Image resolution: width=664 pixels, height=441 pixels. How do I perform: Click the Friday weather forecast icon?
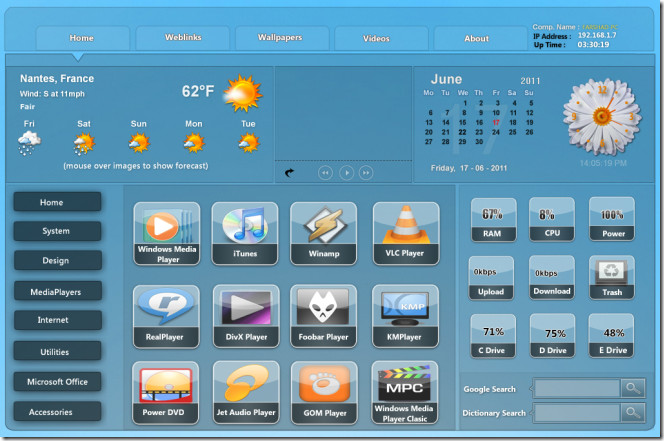pos(29,143)
